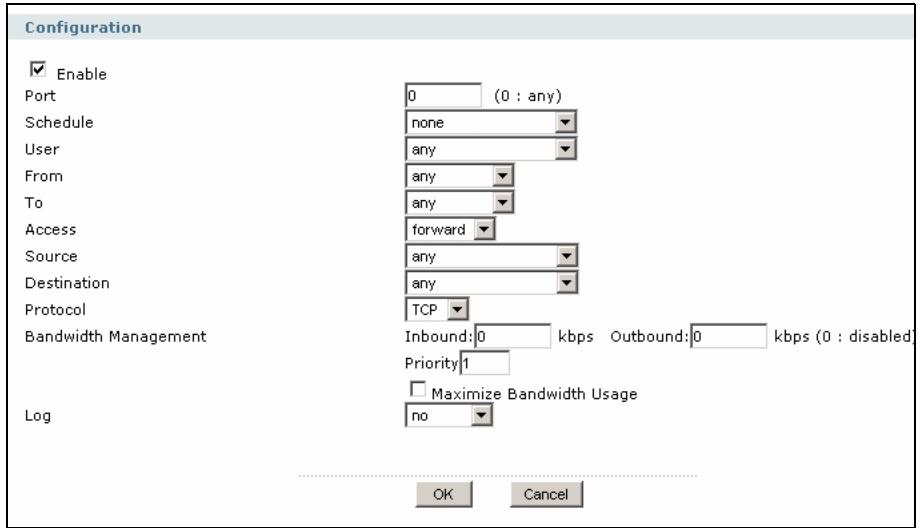
Task: Open the Access dropdown showing forward
Action: [x=450, y=229]
